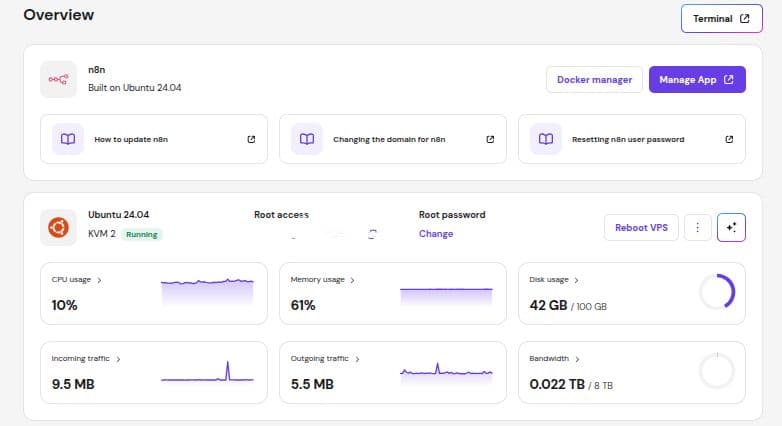Viewport: 782px width, 426px height.
Task: Click the CPU usage graph
Action: 207,291
